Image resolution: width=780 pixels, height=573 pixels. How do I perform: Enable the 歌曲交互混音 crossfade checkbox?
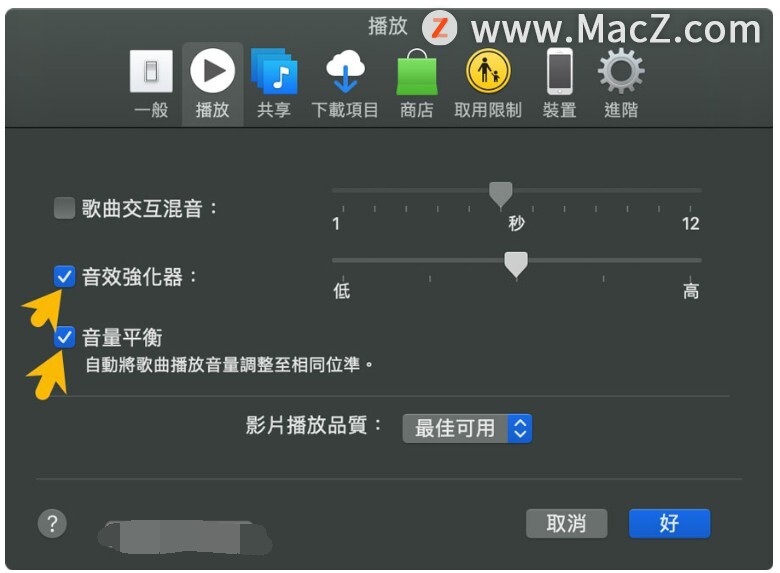tap(64, 208)
